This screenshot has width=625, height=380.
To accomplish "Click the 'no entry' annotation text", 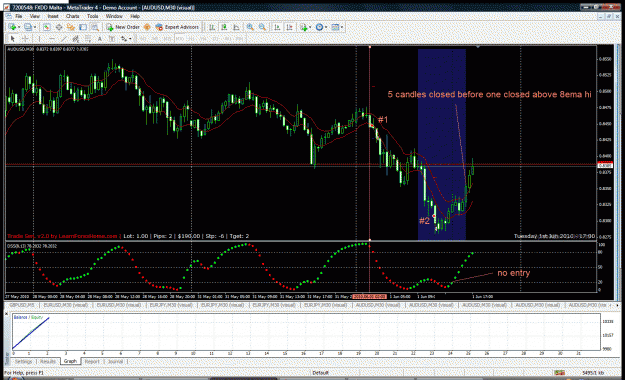I will (514, 273).
